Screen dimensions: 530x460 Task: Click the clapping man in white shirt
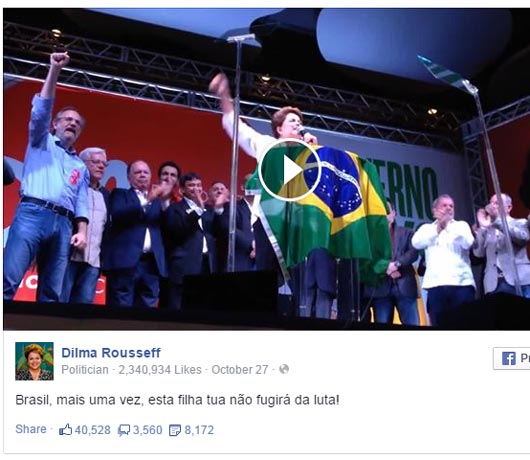point(445,259)
